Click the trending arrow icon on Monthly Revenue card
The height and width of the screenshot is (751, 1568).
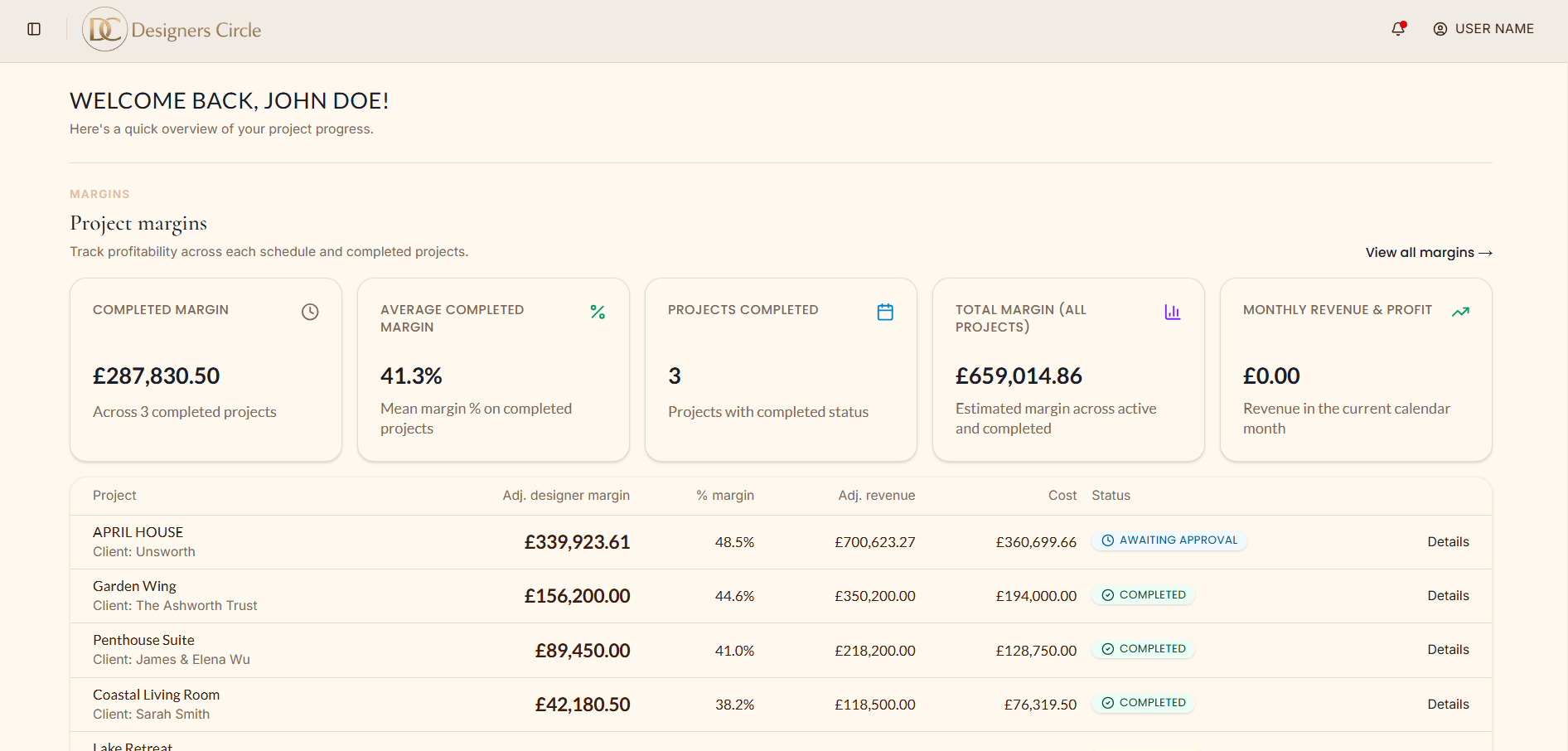pos(1460,312)
